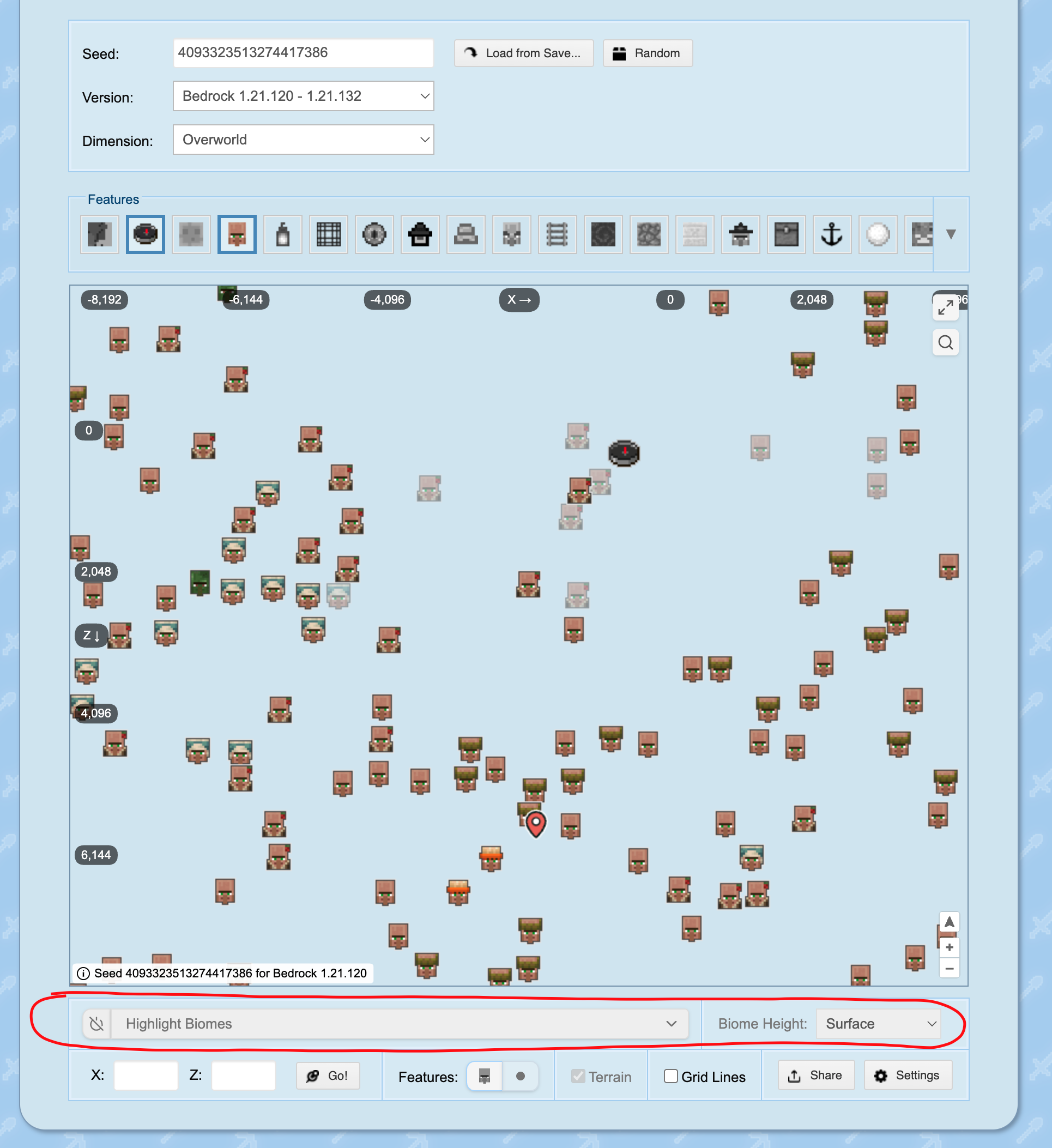Toggle the dark chest feature icon
The width and height of the screenshot is (1052, 1148).
point(786,234)
